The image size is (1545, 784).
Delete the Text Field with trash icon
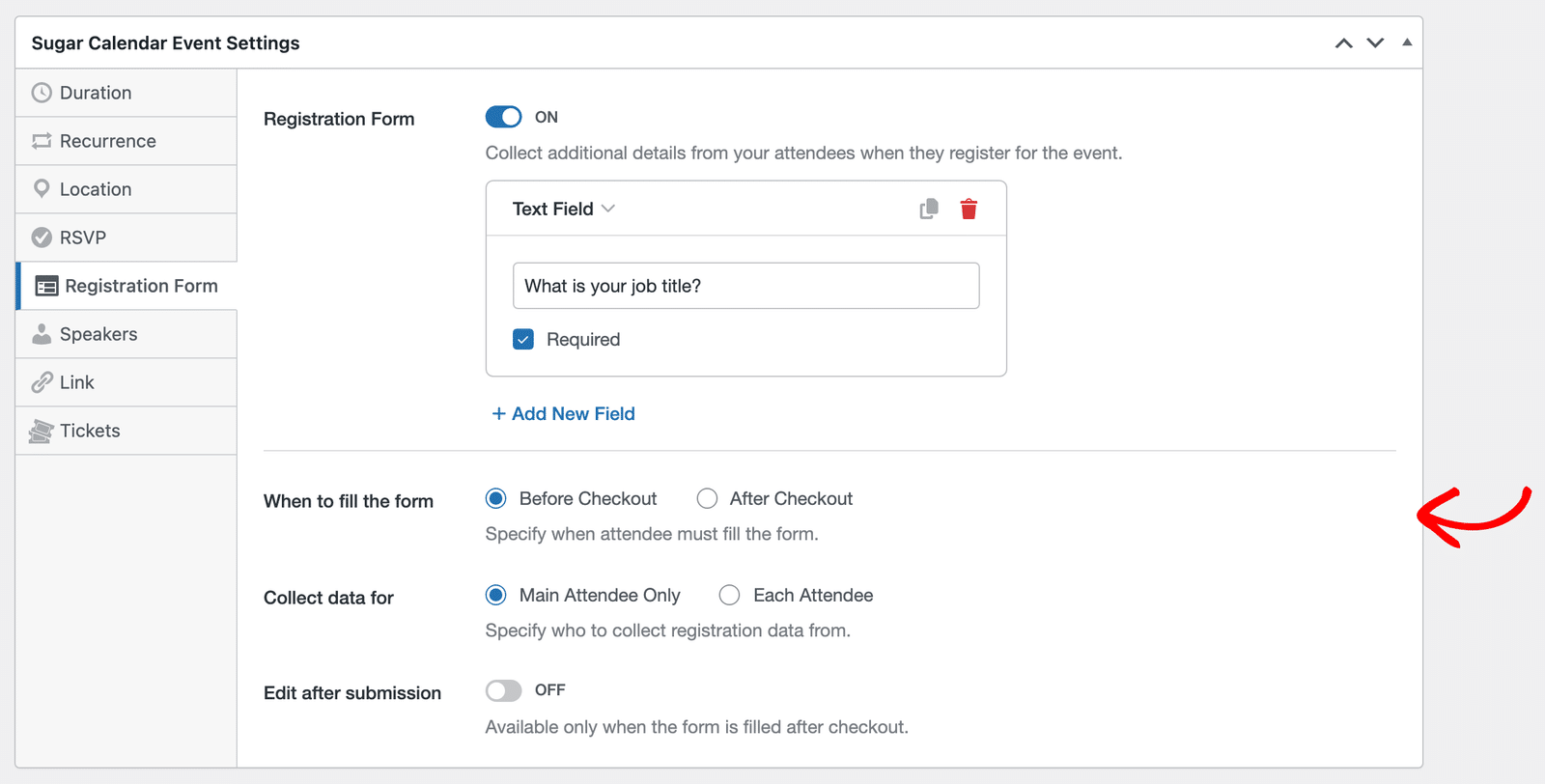(969, 209)
